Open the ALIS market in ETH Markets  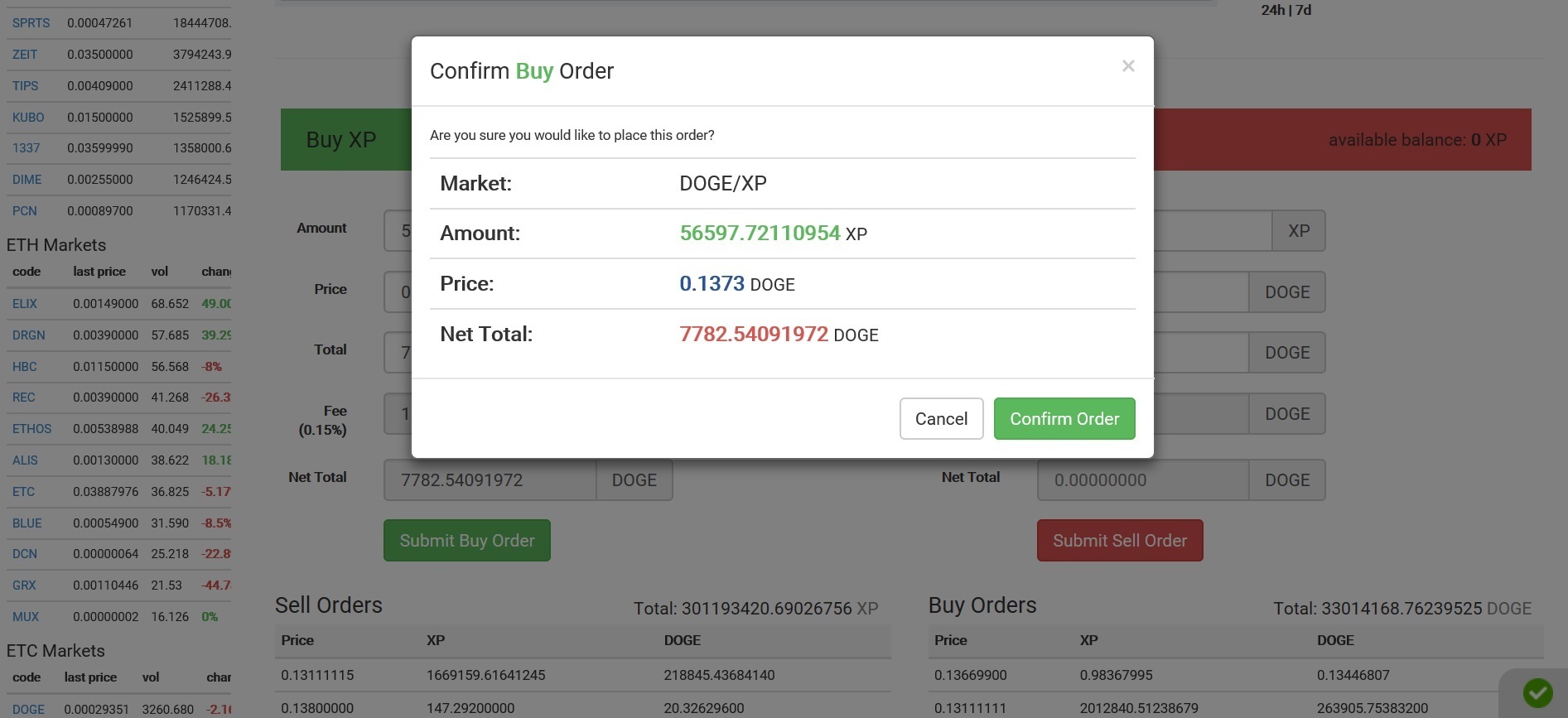click(25, 460)
